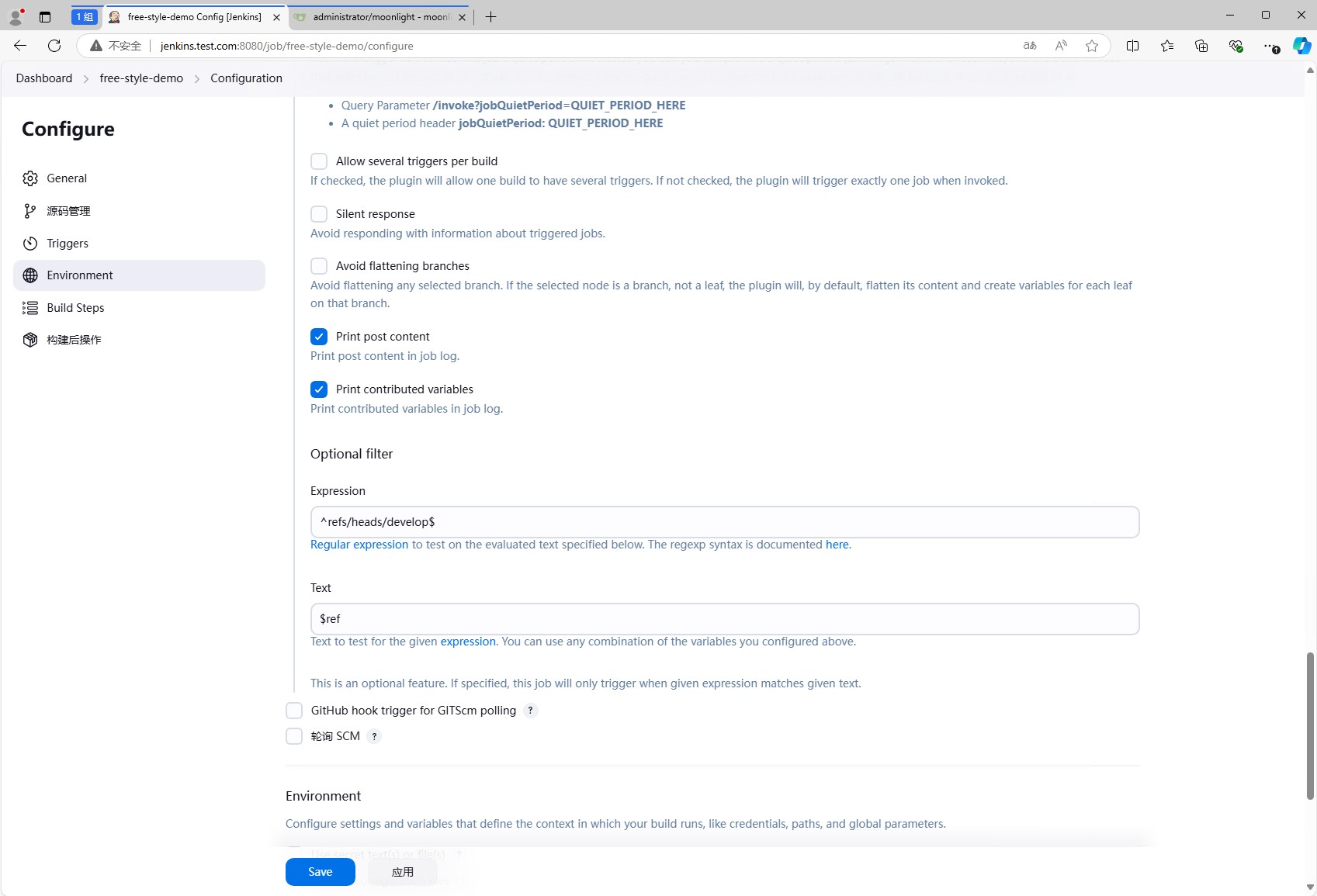Screen dimensions: 1317x896
Task: Go to Dashboard breadcrumb
Action: pos(44,78)
